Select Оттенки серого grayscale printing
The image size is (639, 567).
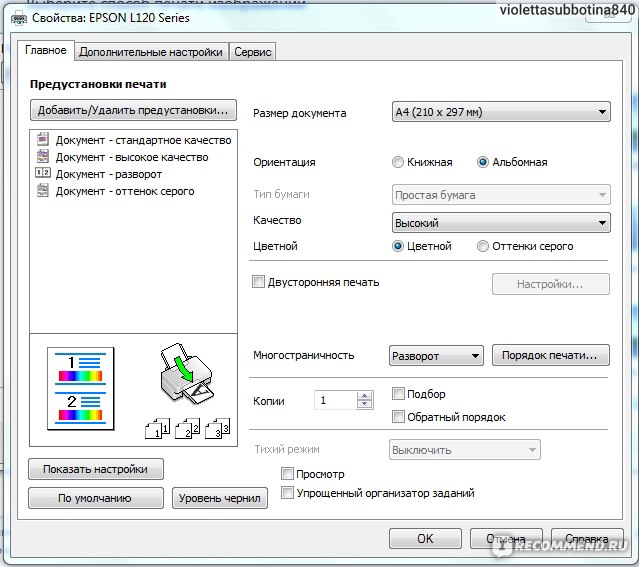coord(483,246)
